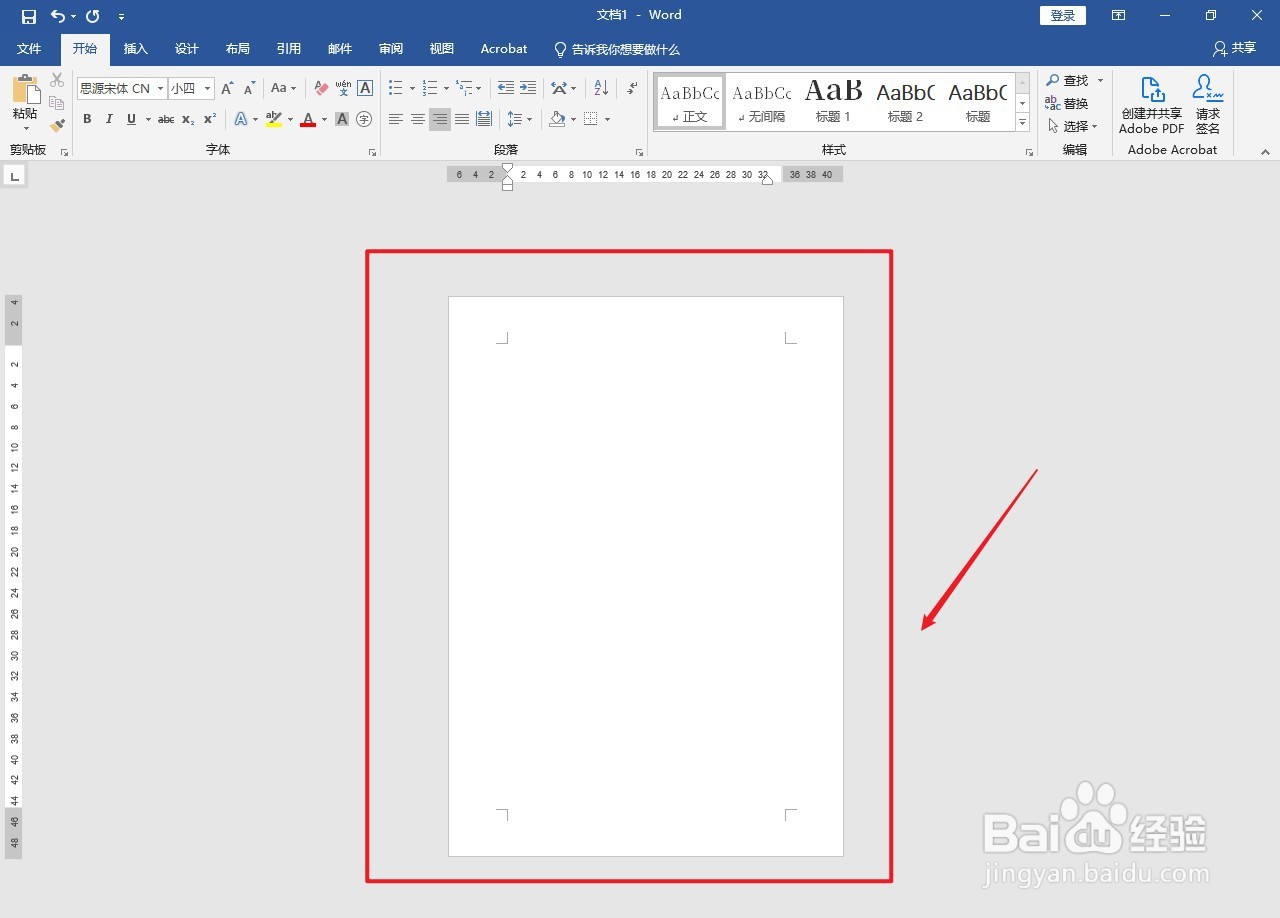Open line spacing dropdown
This screenshot has width=1280, height=918.
tap(530, 119)
